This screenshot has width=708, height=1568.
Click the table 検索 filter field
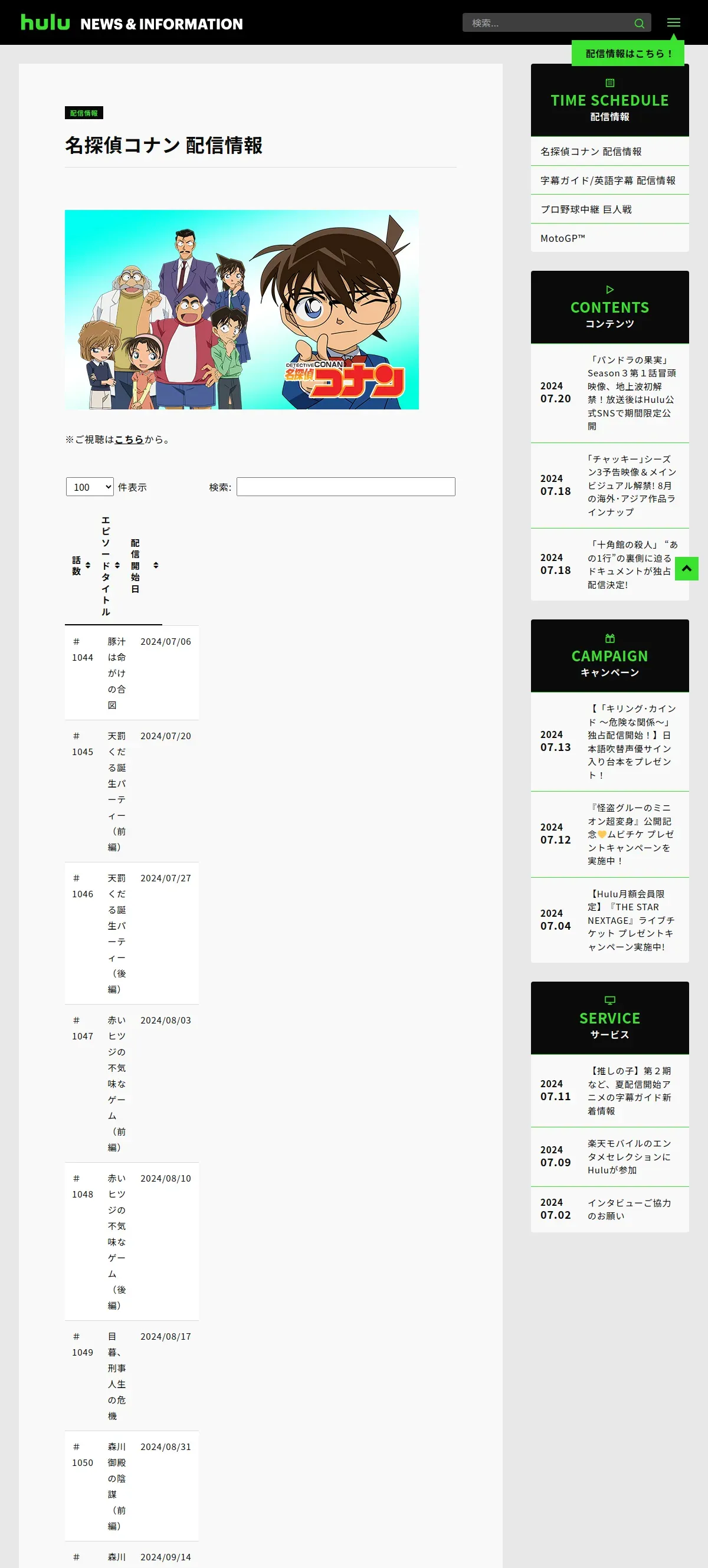pyautogui.click(x=346, y=487)
